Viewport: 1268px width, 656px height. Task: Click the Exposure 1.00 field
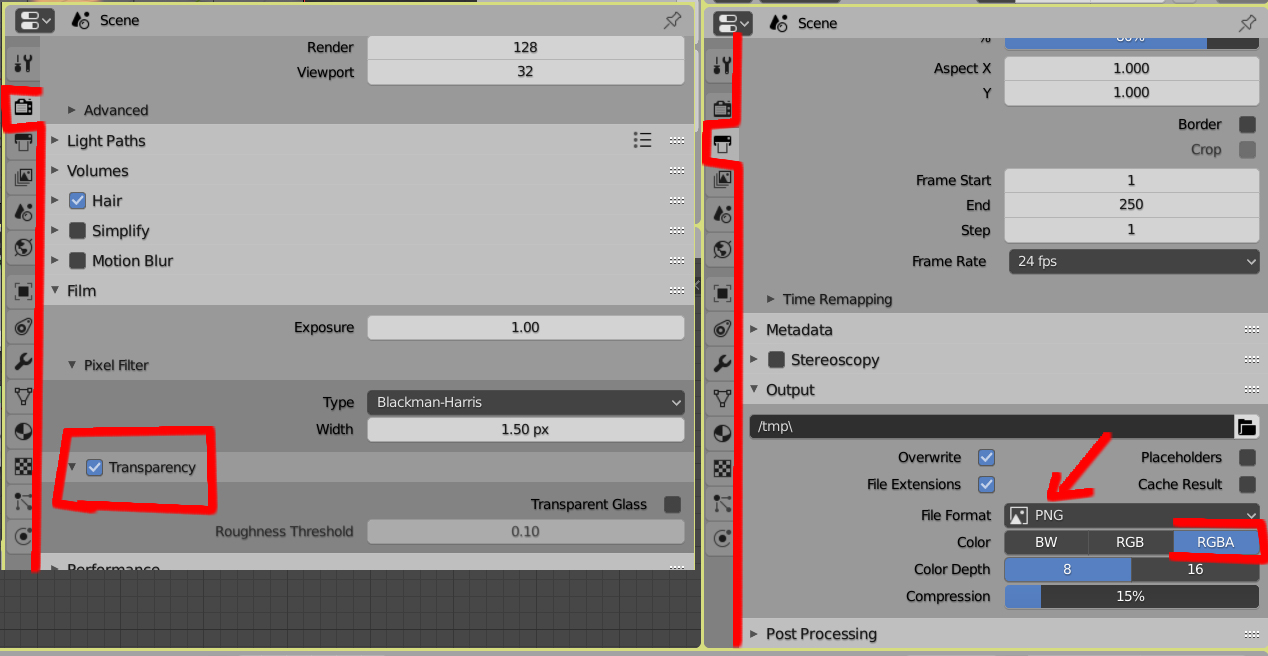[x=526, y=327]
